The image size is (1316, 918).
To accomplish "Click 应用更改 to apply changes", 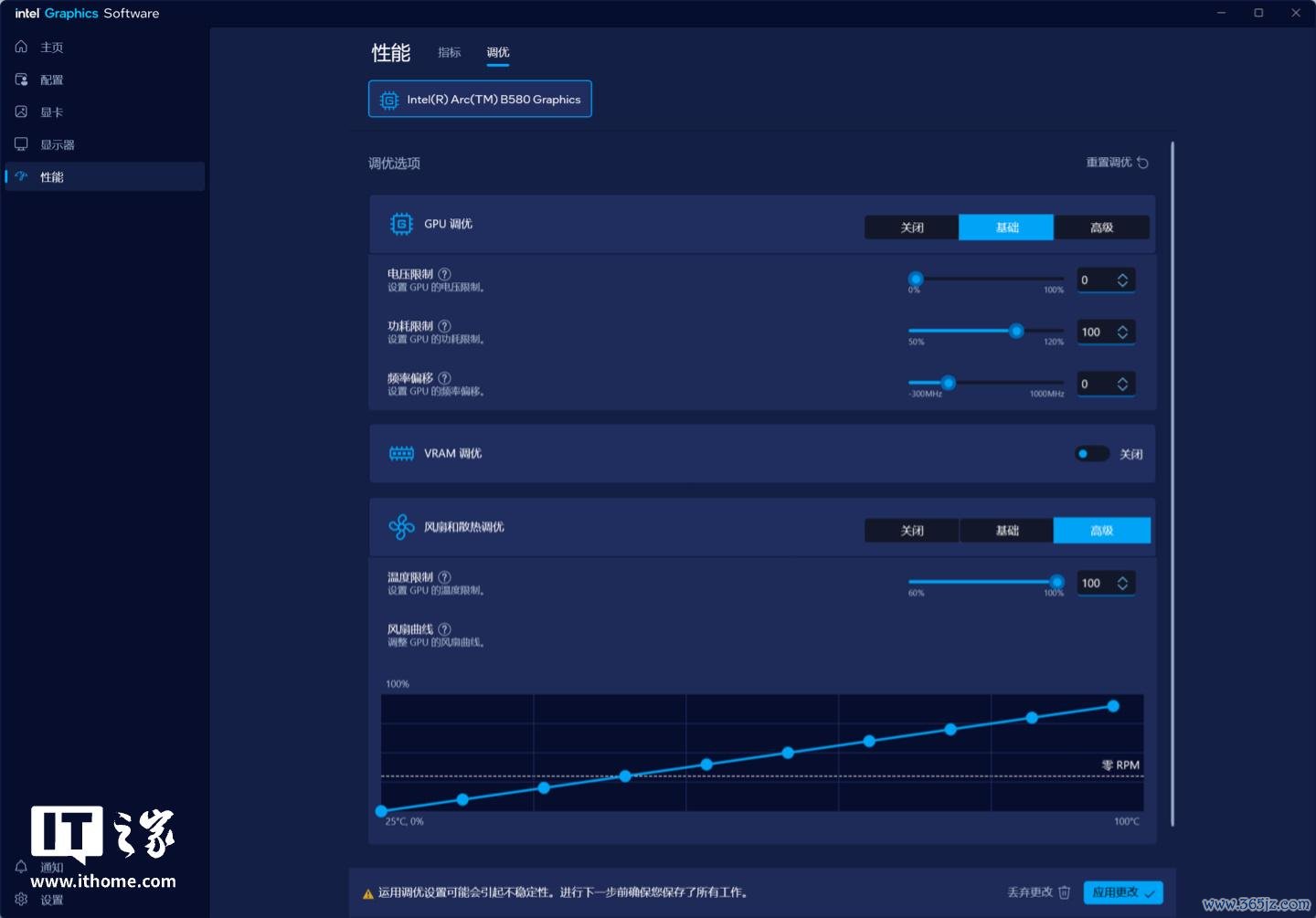I will coord(1123,892).
